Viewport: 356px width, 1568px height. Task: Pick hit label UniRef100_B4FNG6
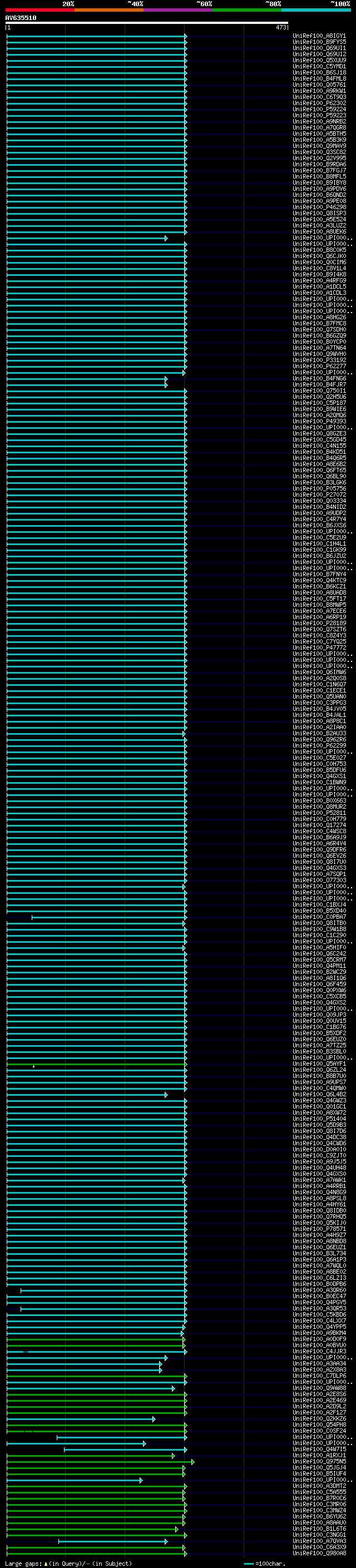point(319,379)
